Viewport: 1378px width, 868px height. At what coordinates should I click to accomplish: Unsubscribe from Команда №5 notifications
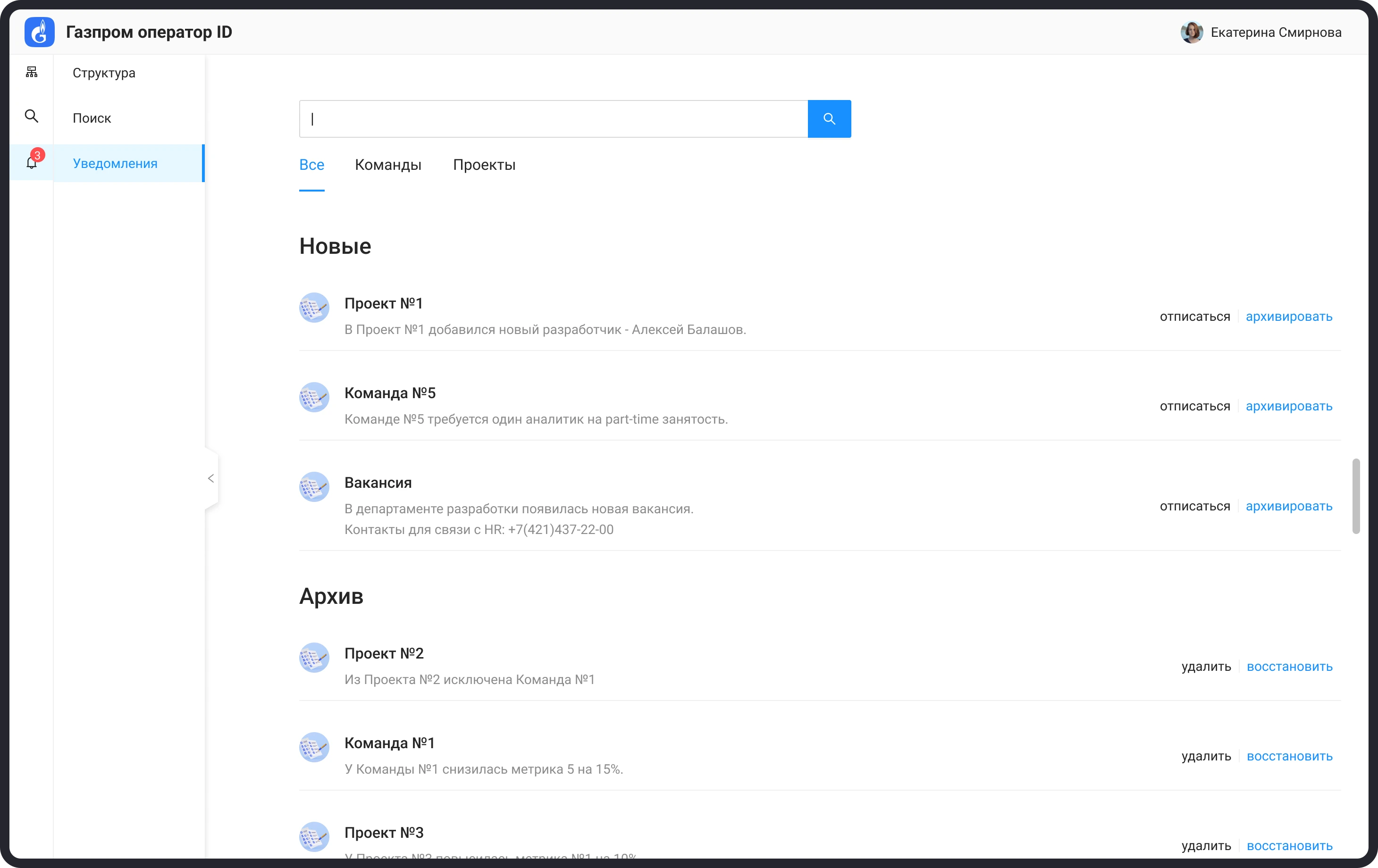(1195, 406)
